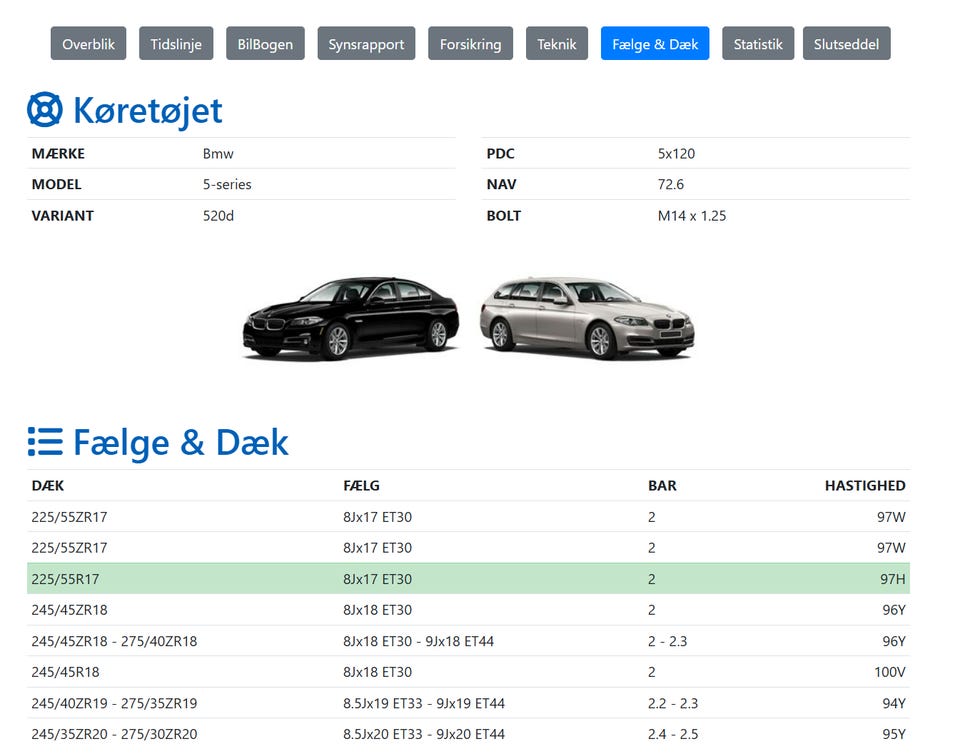Image resolution: width=960 pixels, height=754 pixels.
Task: Click the NAV label
Action: coord(501,184)
